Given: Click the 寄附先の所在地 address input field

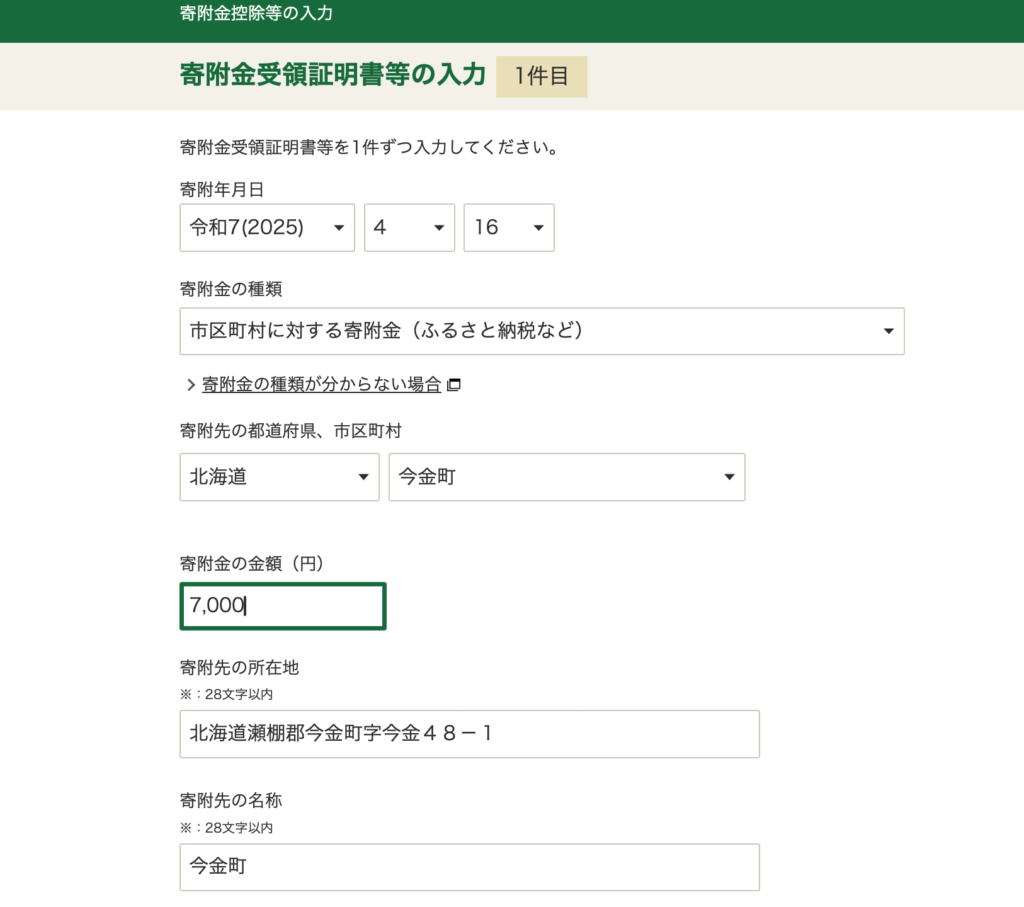Looking at the screenshot, I should pos(469,734).
